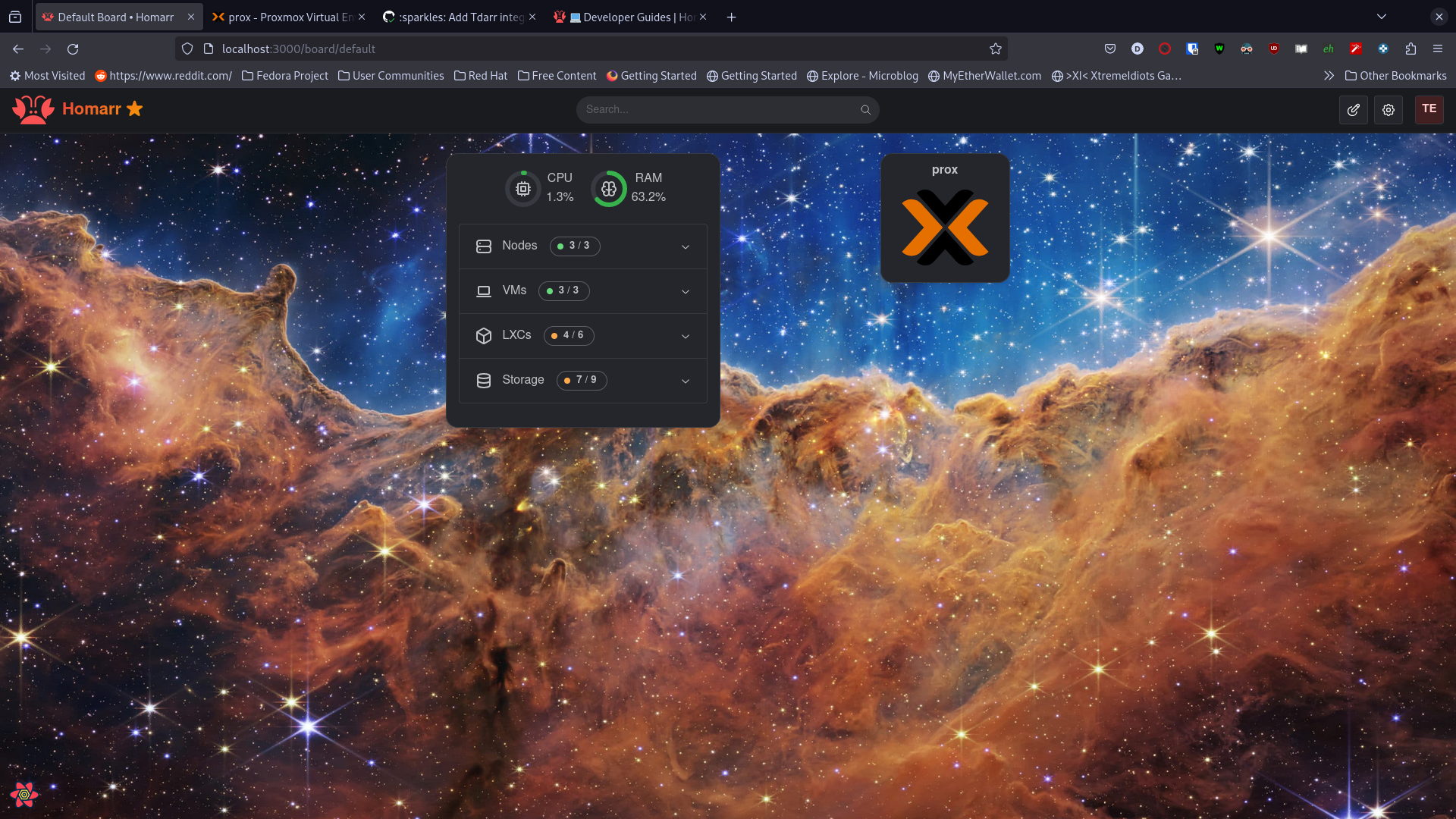This screenshot has height=819, width=1456.
Task: List all tabs with the dropdown arrow
Action: [1382, 17]
